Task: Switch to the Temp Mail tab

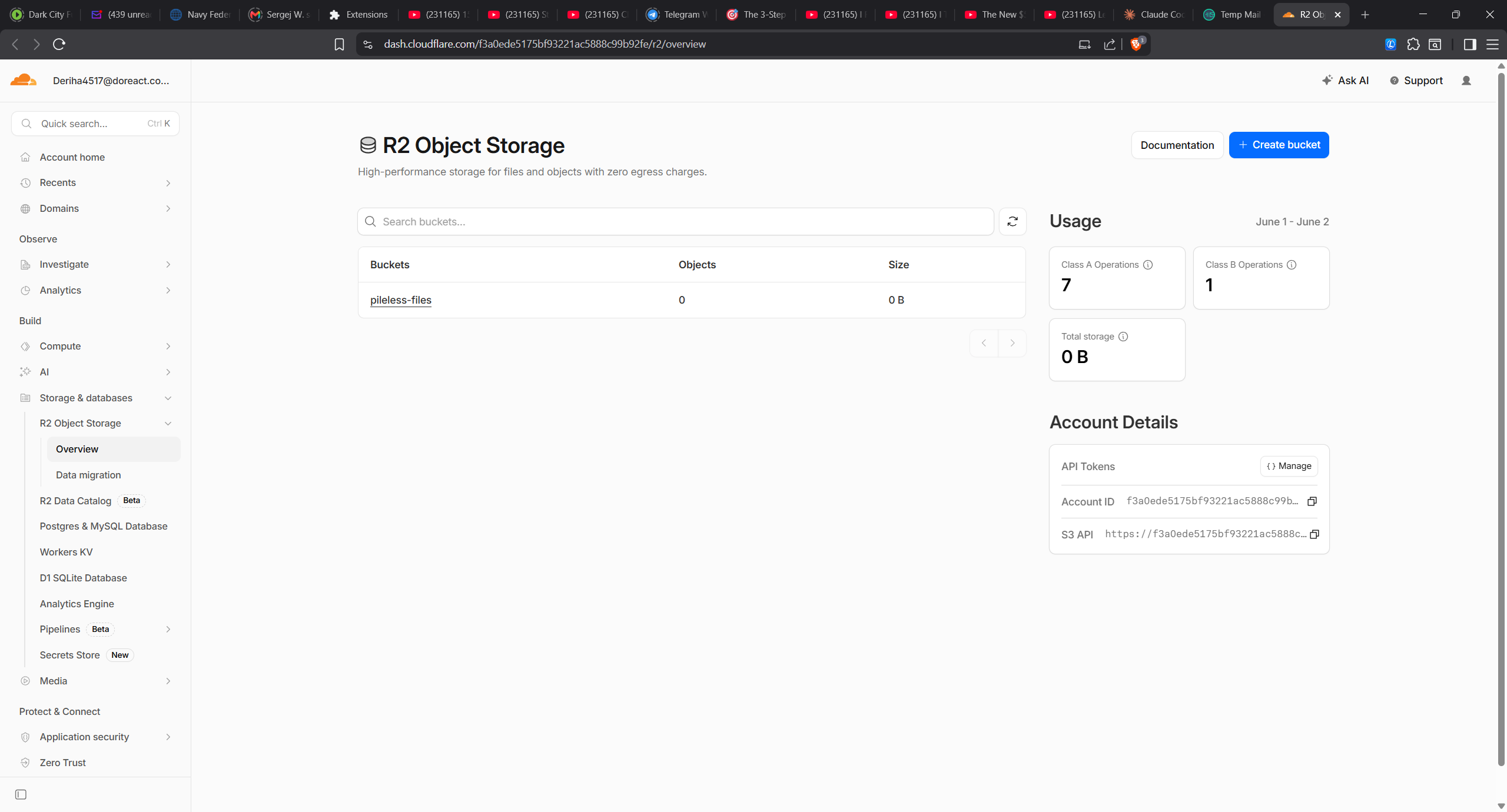Action: coord(1233,15)
